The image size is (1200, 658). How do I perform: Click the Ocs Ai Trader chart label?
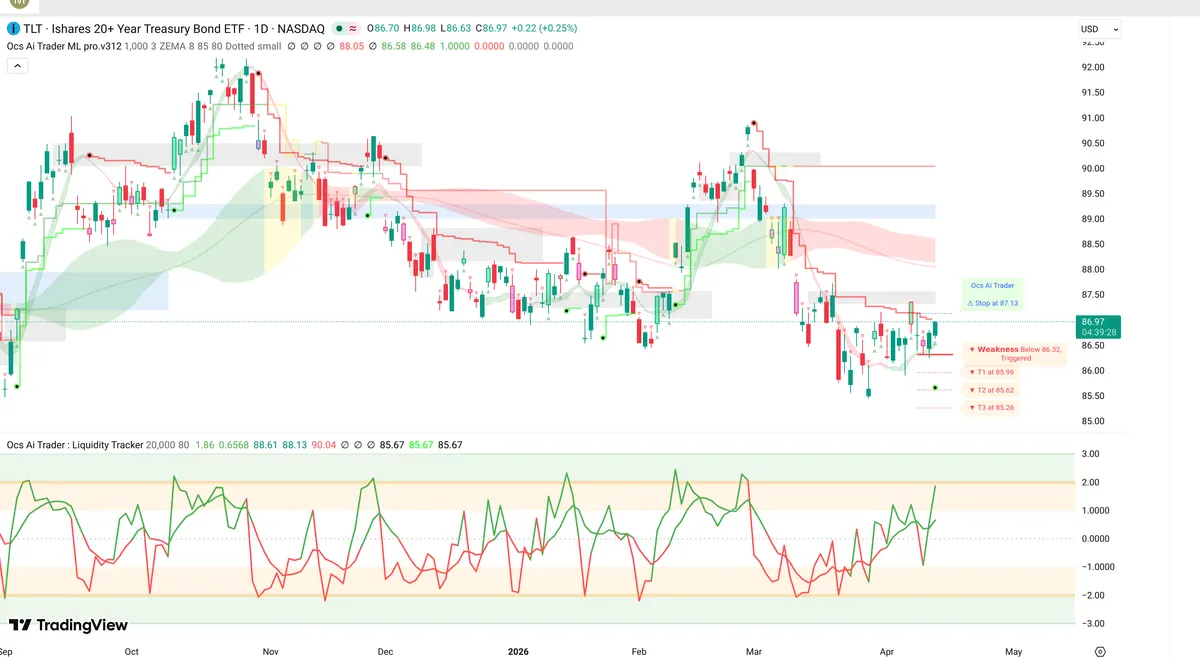(992, 286)
